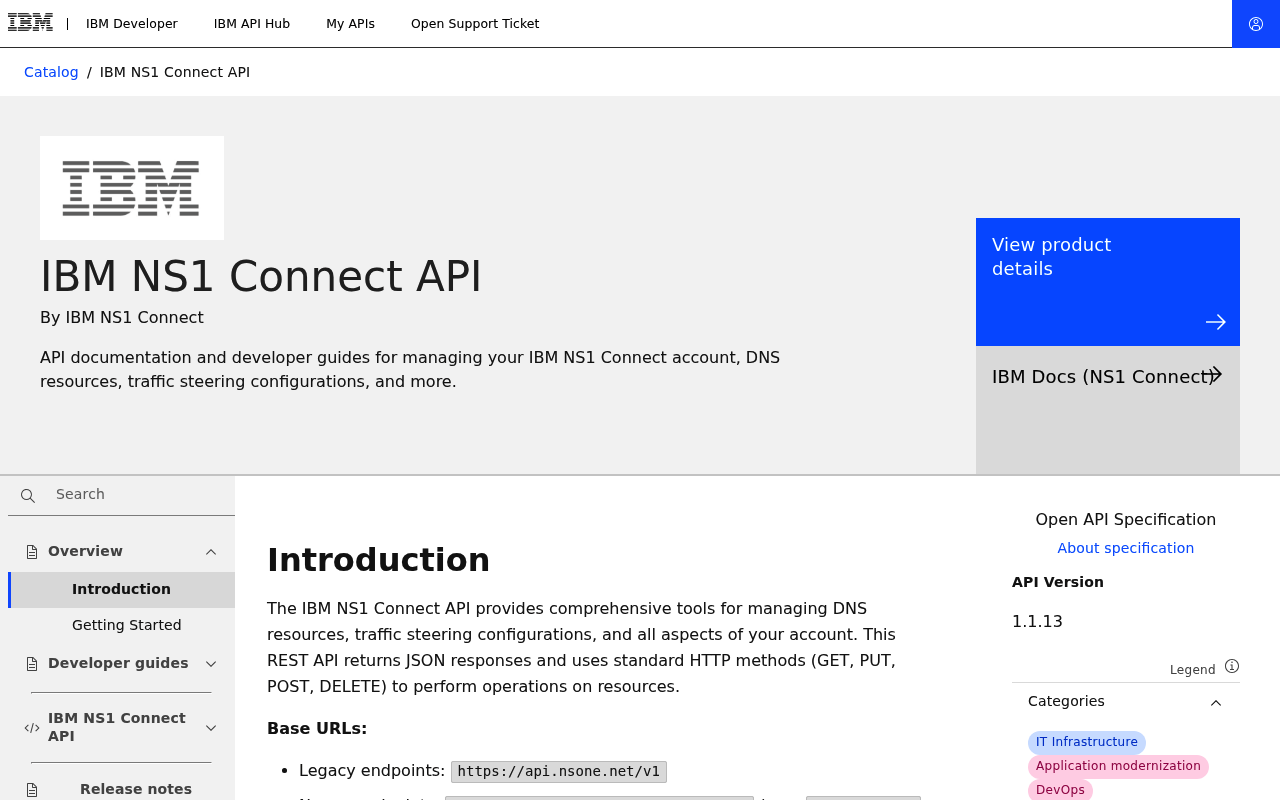Click the API version value 1.1.13
Screen dimensions: 1280x800
click(1037, 622)
